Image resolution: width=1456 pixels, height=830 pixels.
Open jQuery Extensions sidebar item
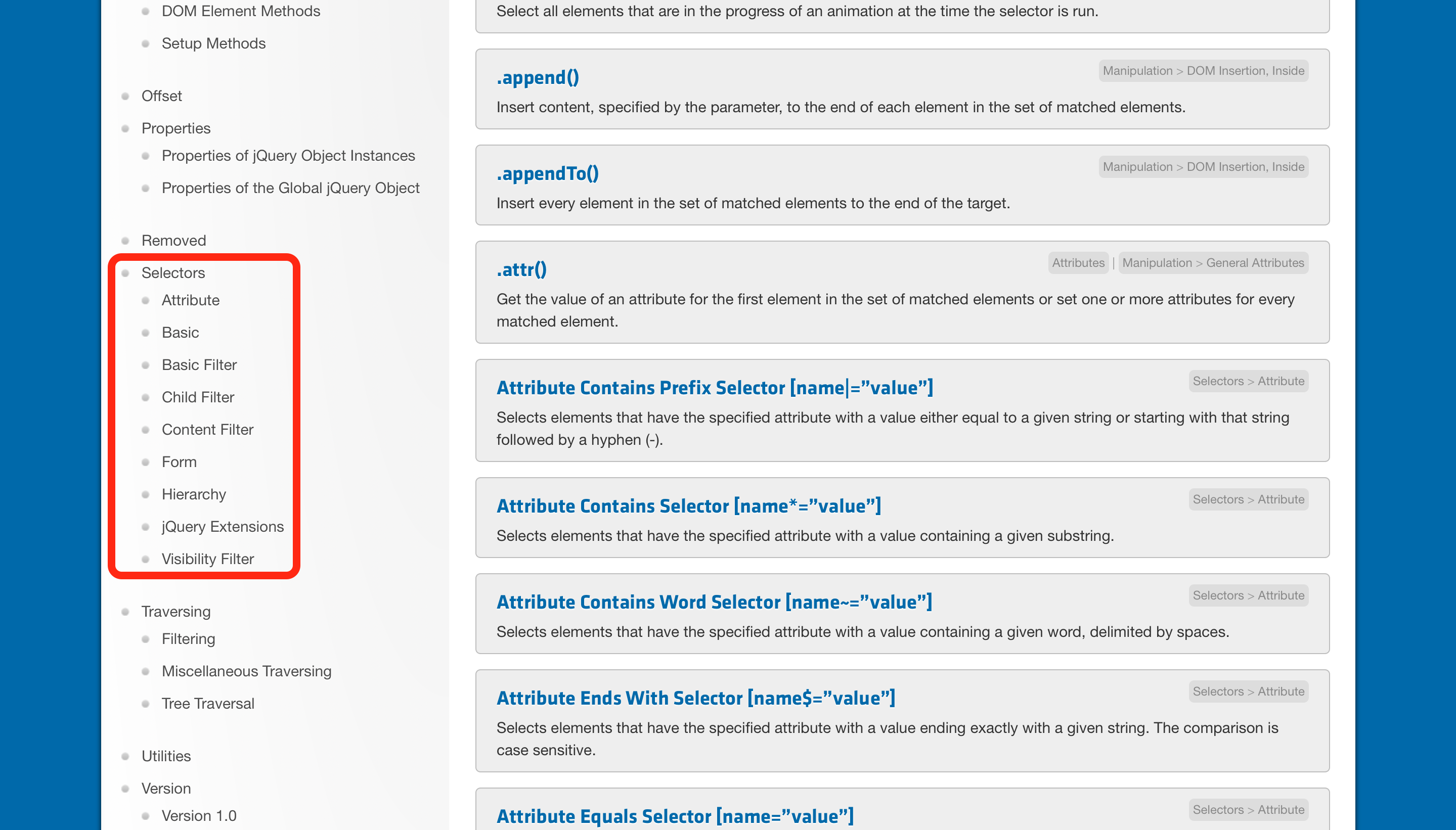coord(223,527)
